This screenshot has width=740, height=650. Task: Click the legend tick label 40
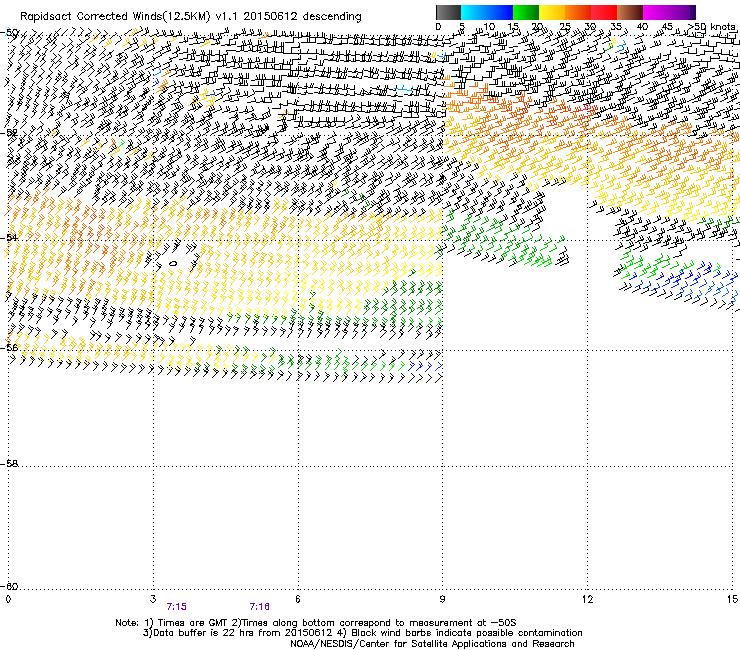pyautogui.click(x=642, y=26)
